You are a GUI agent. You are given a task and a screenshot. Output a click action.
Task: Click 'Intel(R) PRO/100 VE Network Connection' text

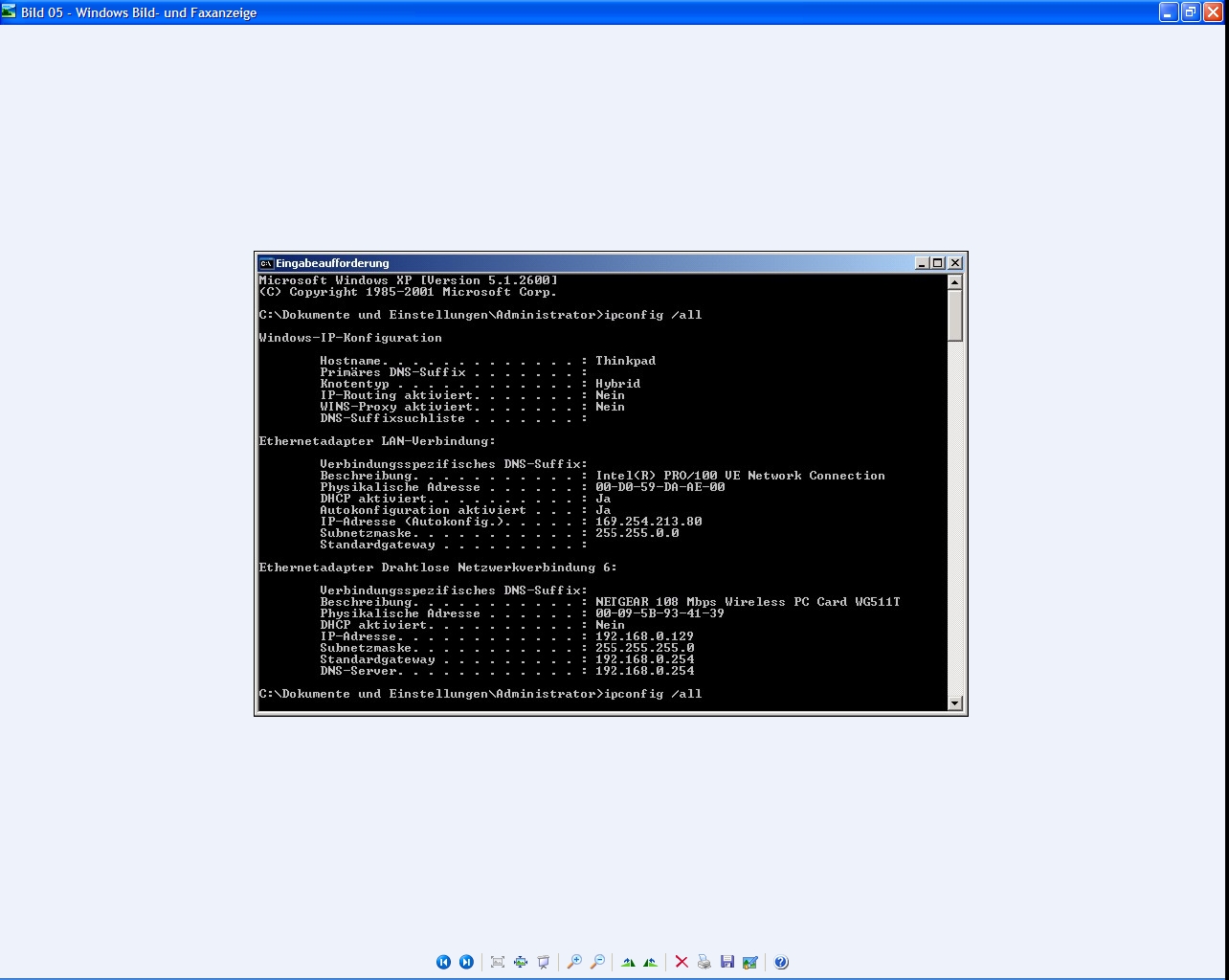click(741, 476)
